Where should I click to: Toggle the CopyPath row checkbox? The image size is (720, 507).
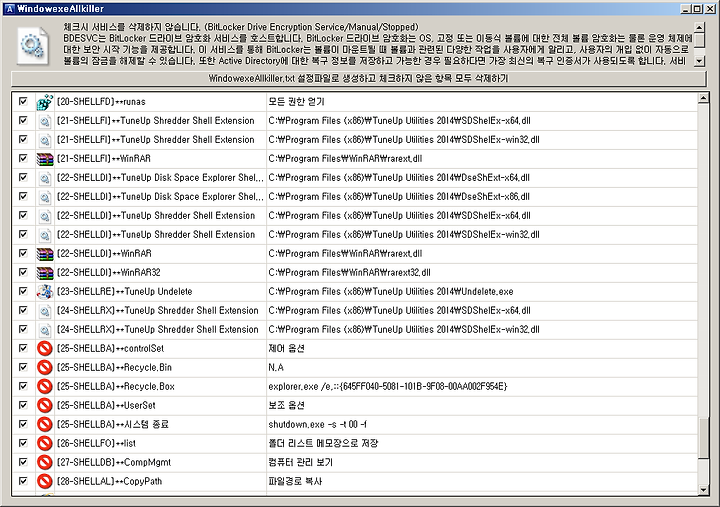23,480
